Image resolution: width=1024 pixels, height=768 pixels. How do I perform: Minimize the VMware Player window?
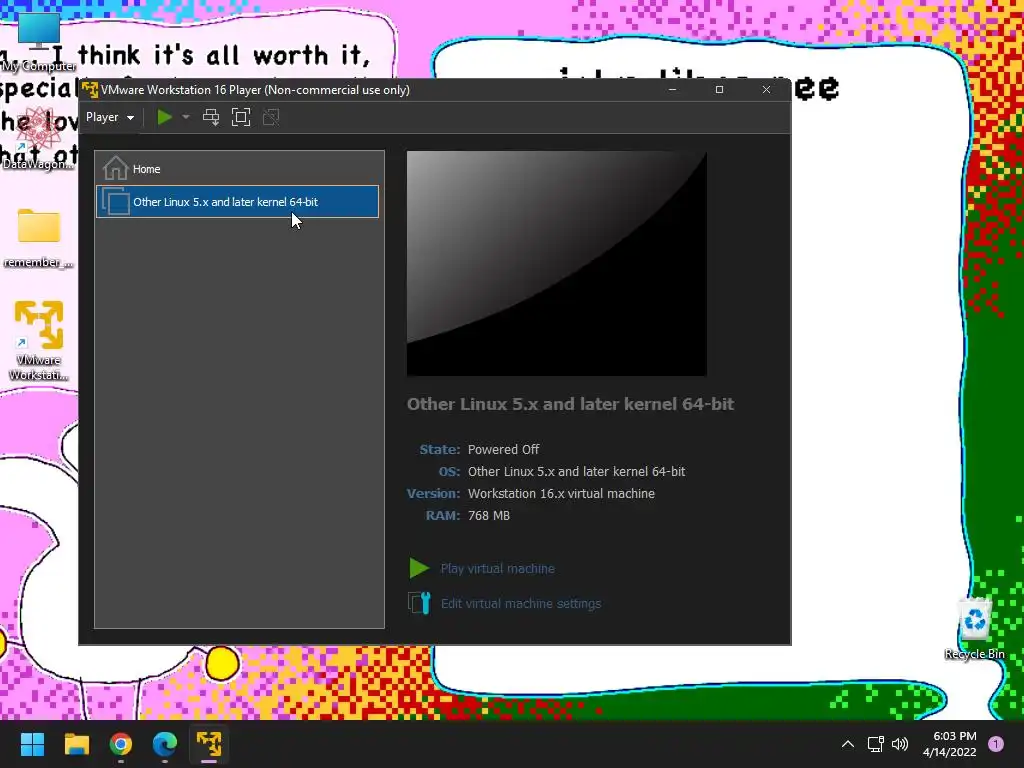point(673,89)
